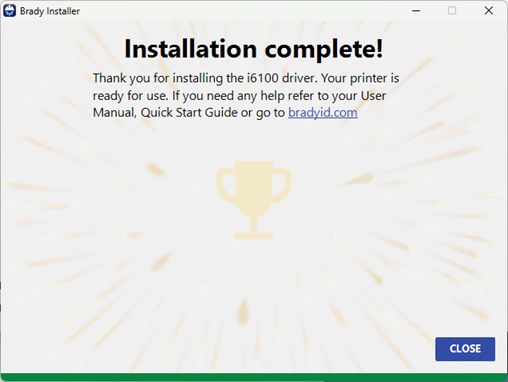Click the word "i6100" in the message
Image resolution: width=508 pixels, height=382 pixels.
(262, 78)
